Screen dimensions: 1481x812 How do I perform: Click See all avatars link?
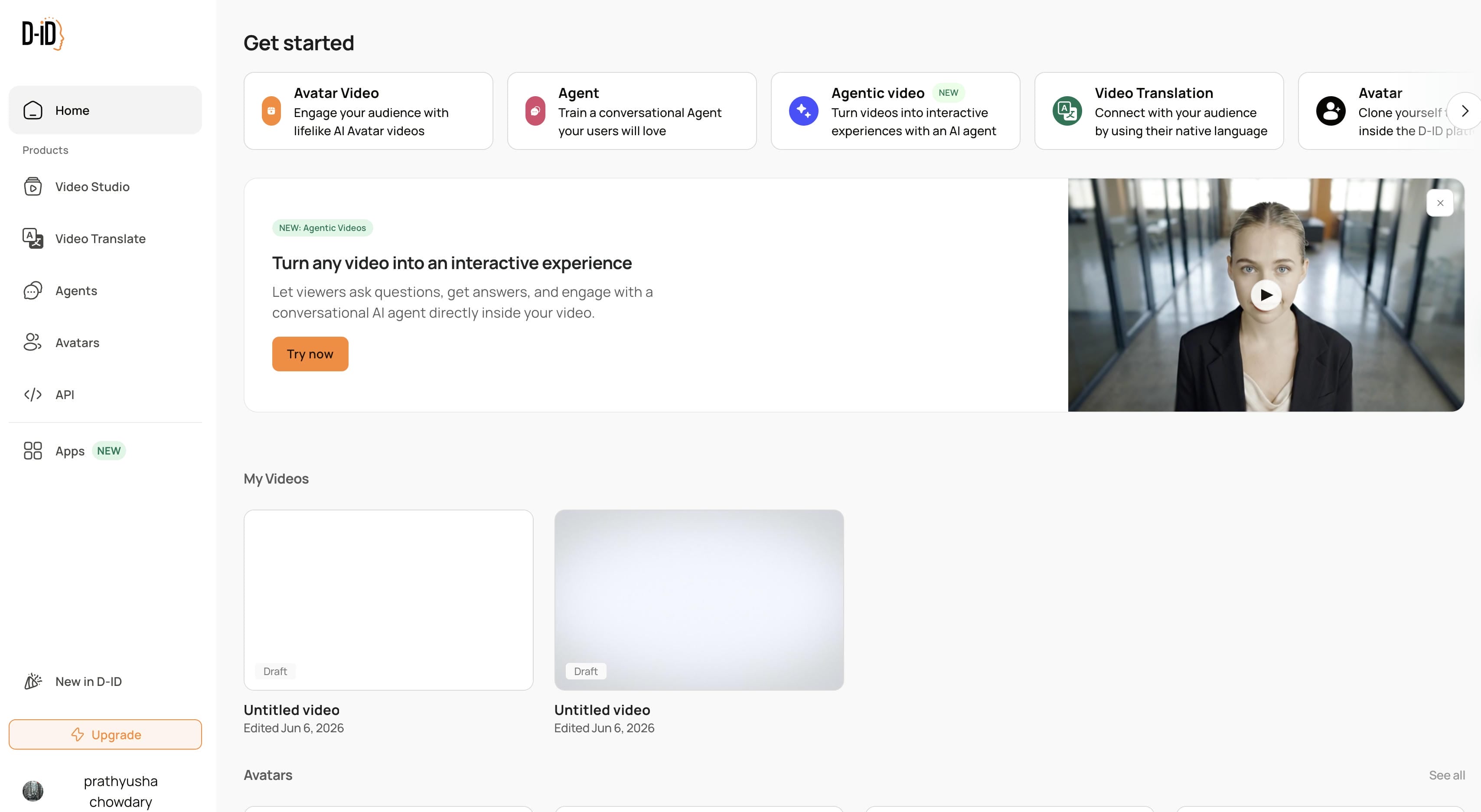click(1446, 775)
